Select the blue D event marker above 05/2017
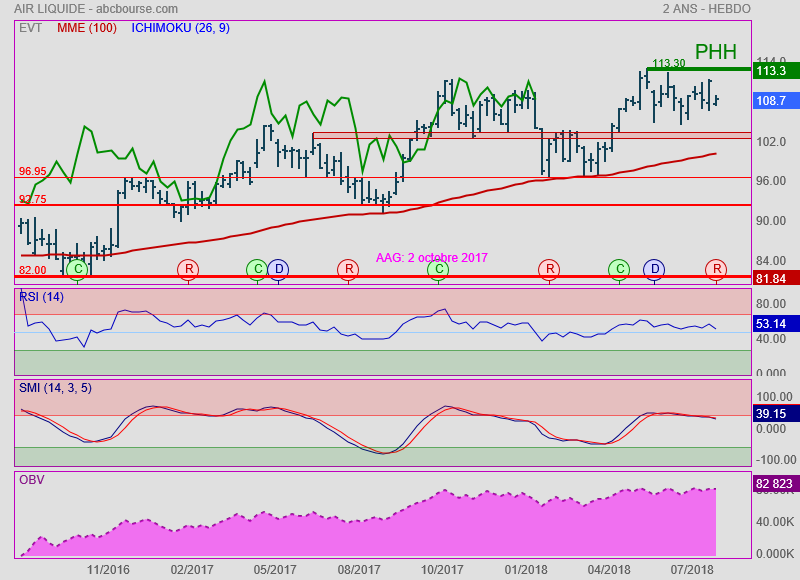This screenshot has width=800, height=580. [x=279, y=269]
